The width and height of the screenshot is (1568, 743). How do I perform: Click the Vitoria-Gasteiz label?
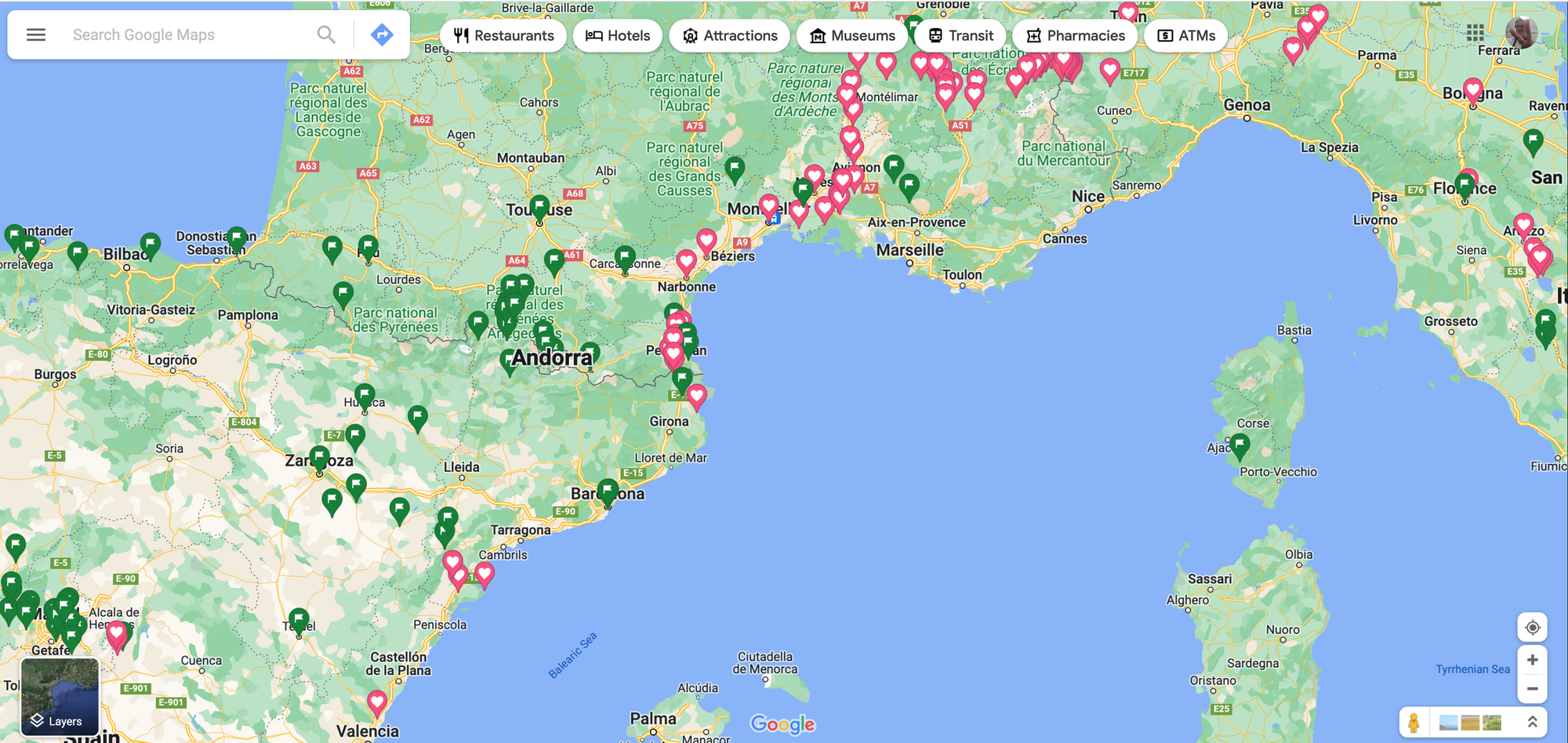point(151,310)
